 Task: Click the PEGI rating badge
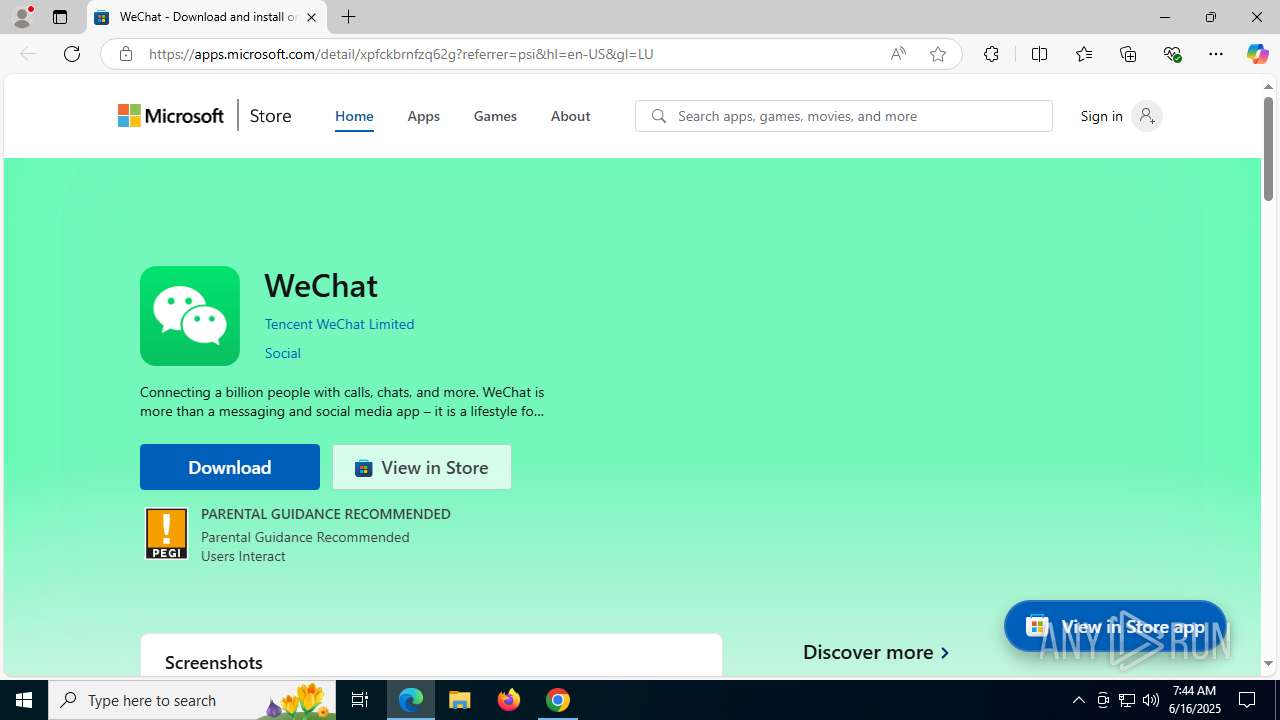tap(166, 534)
